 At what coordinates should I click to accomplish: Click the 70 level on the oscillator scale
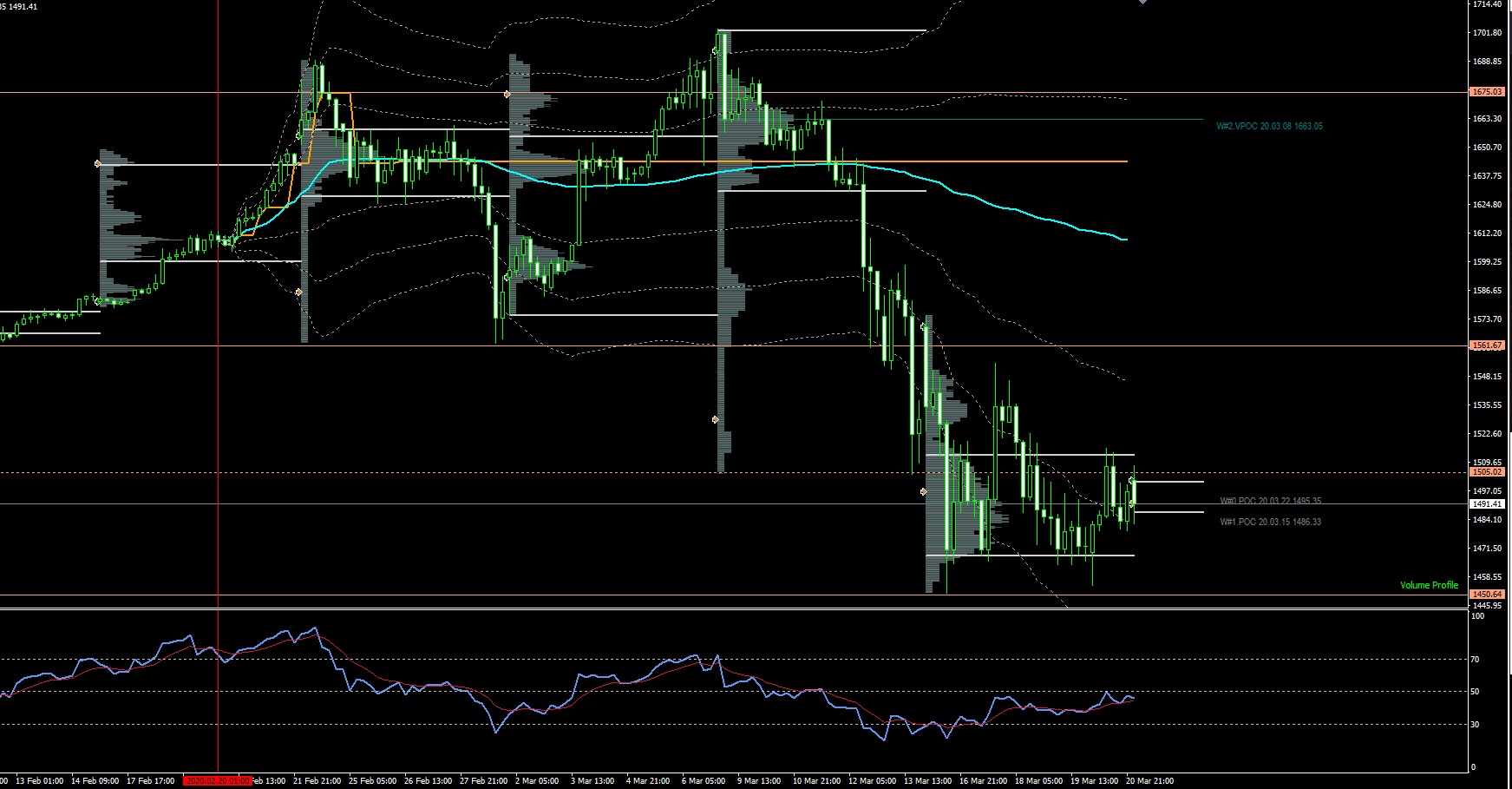tap(1475, 660)
